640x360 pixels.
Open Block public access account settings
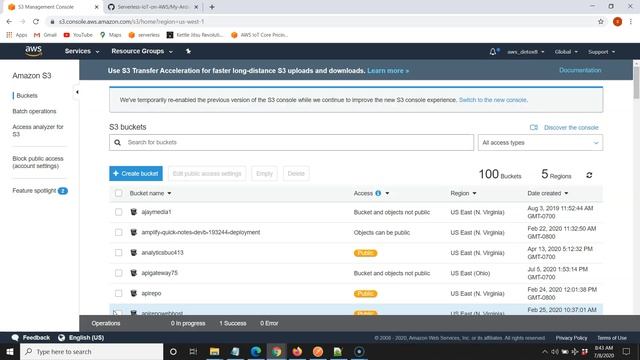point(38,162)
